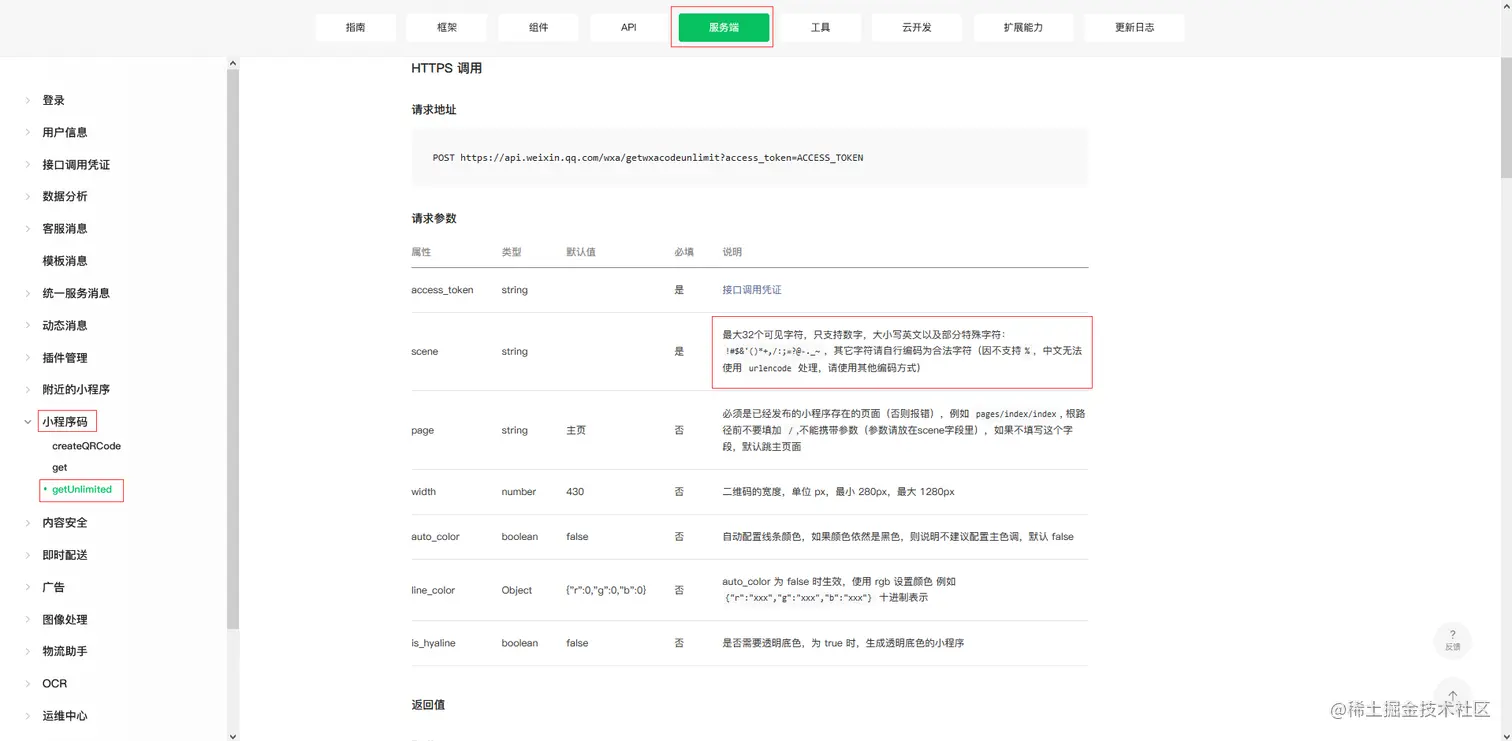
Task: Click the 小程序码 sidebar label
Action: (x=65, y=422)
